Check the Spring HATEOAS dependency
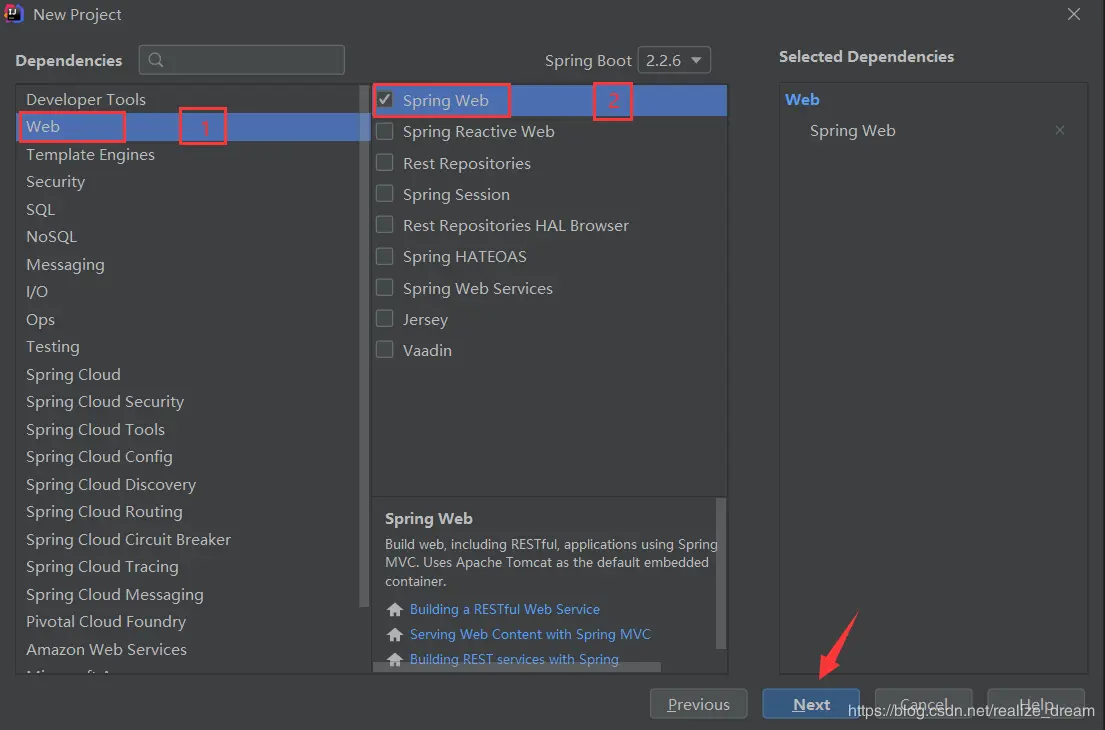1105x730 pixels. pos(385,256)
